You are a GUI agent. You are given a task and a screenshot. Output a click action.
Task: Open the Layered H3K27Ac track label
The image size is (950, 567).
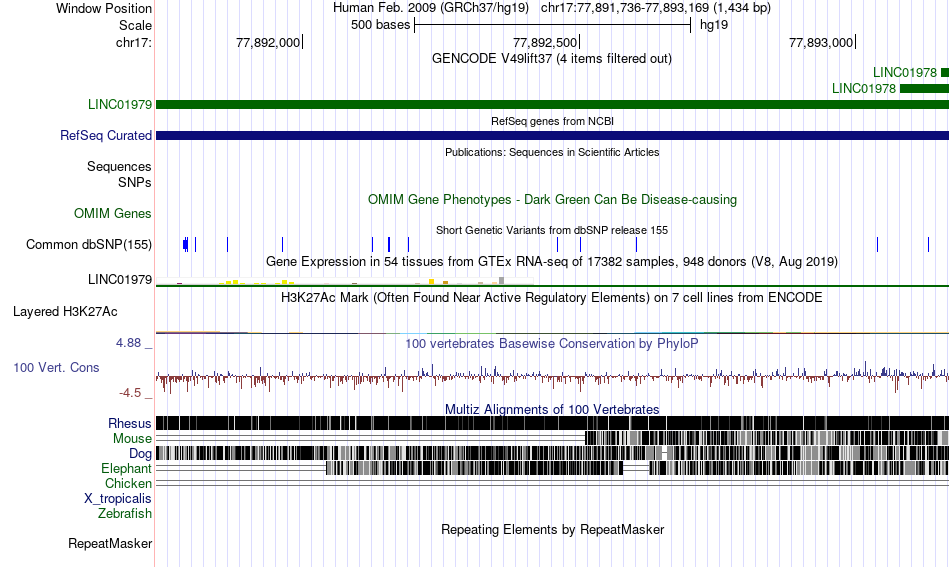click(65, 312)
